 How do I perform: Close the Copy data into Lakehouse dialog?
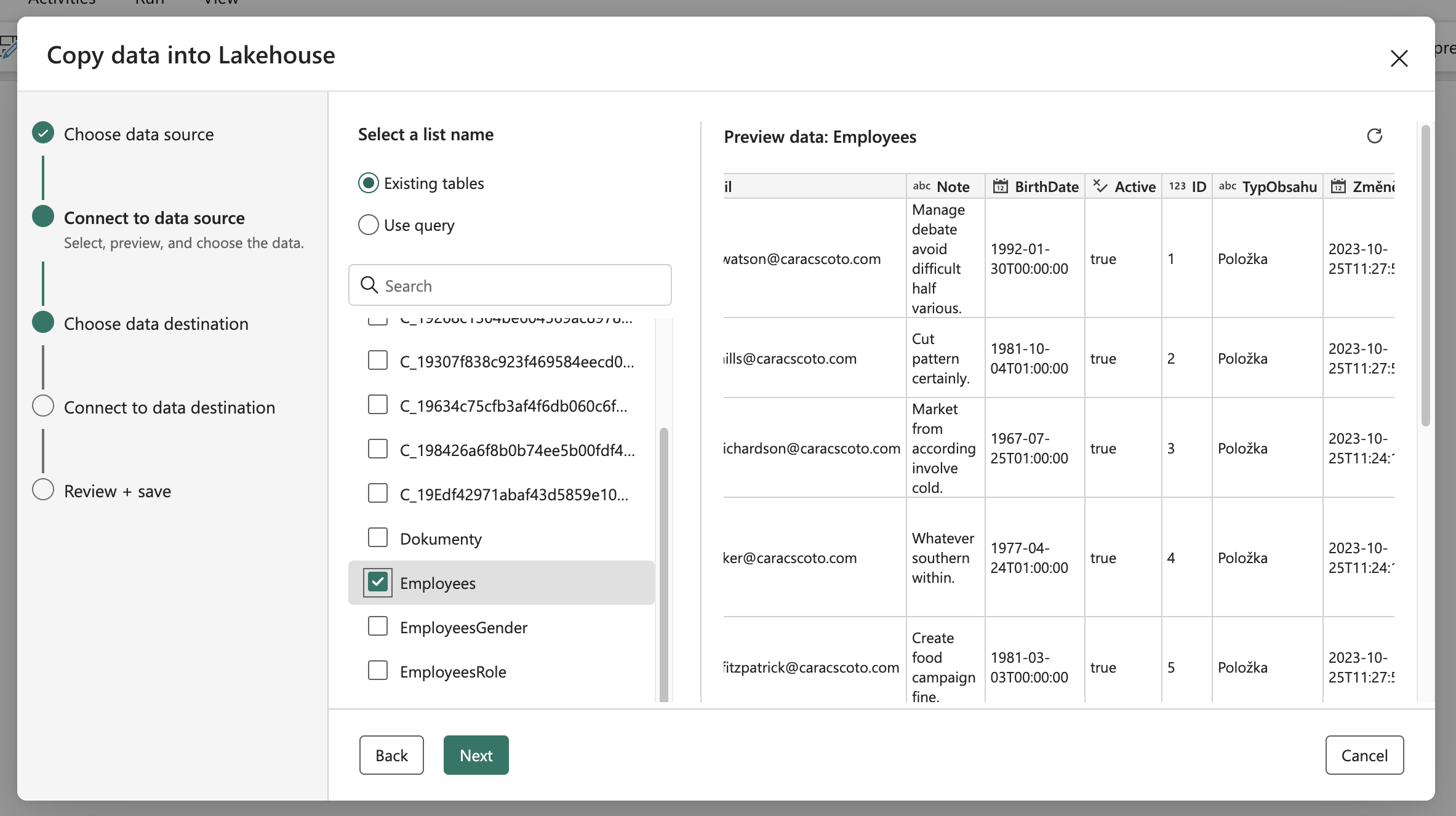(x=1399, y=58)
